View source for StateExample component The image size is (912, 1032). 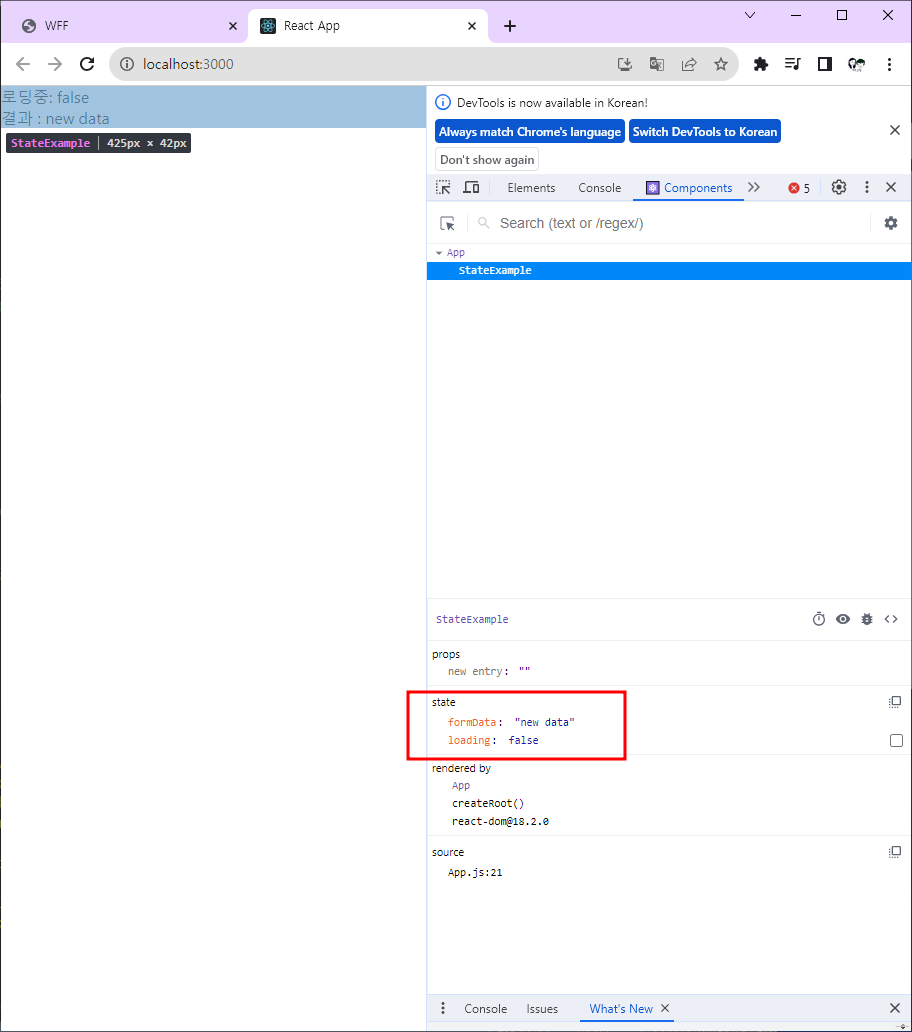(x=891, y=619)
